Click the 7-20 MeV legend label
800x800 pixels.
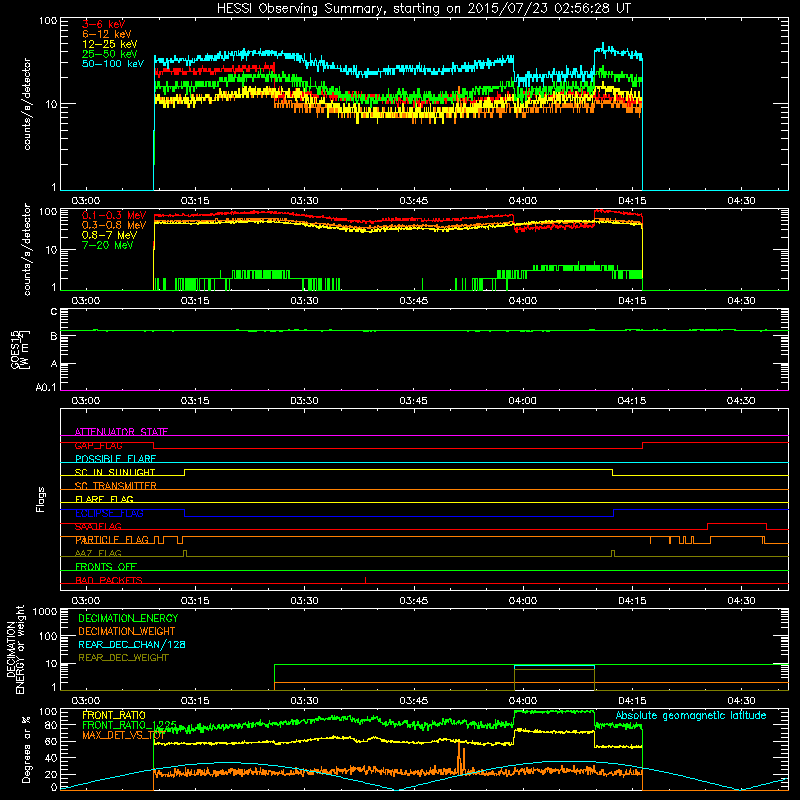107,245
